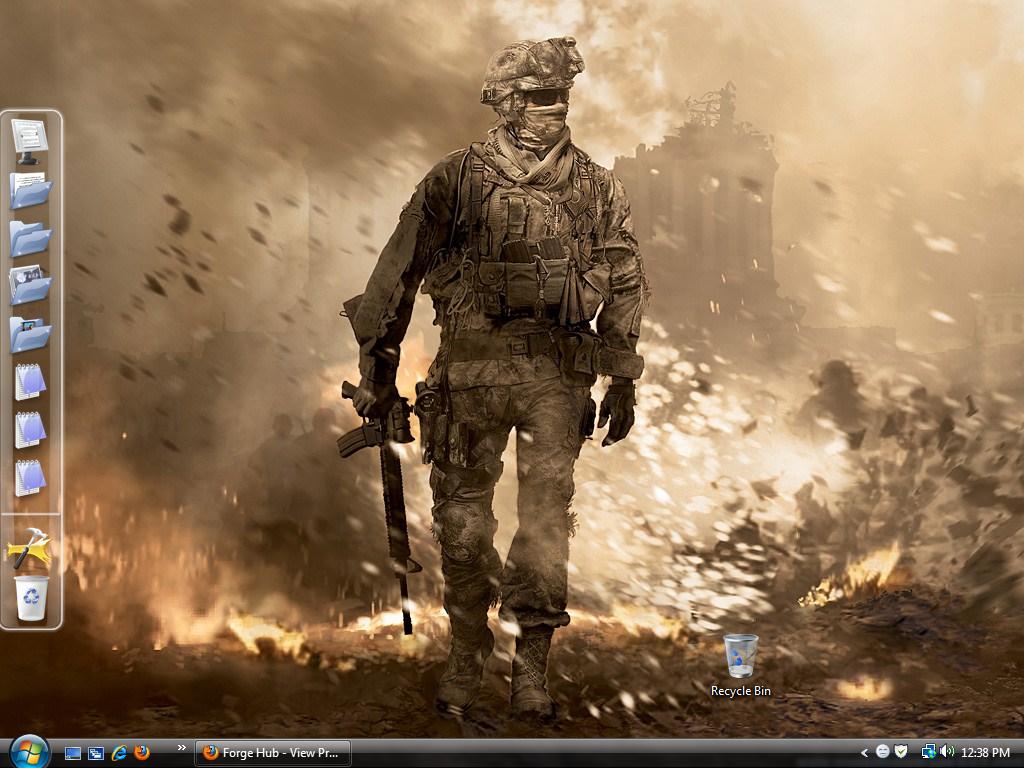Image resolution: width=1024 pixels, height=768 pixels.
Task: Open the Windows Start orb
Action: pos(29,752)
